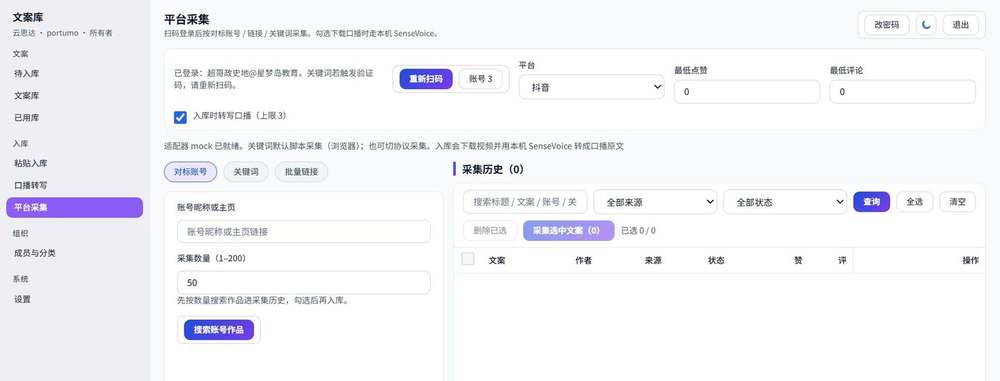Click the 清空 button
This screenshot has width=1000, height=381.
[x=957, y=202]
